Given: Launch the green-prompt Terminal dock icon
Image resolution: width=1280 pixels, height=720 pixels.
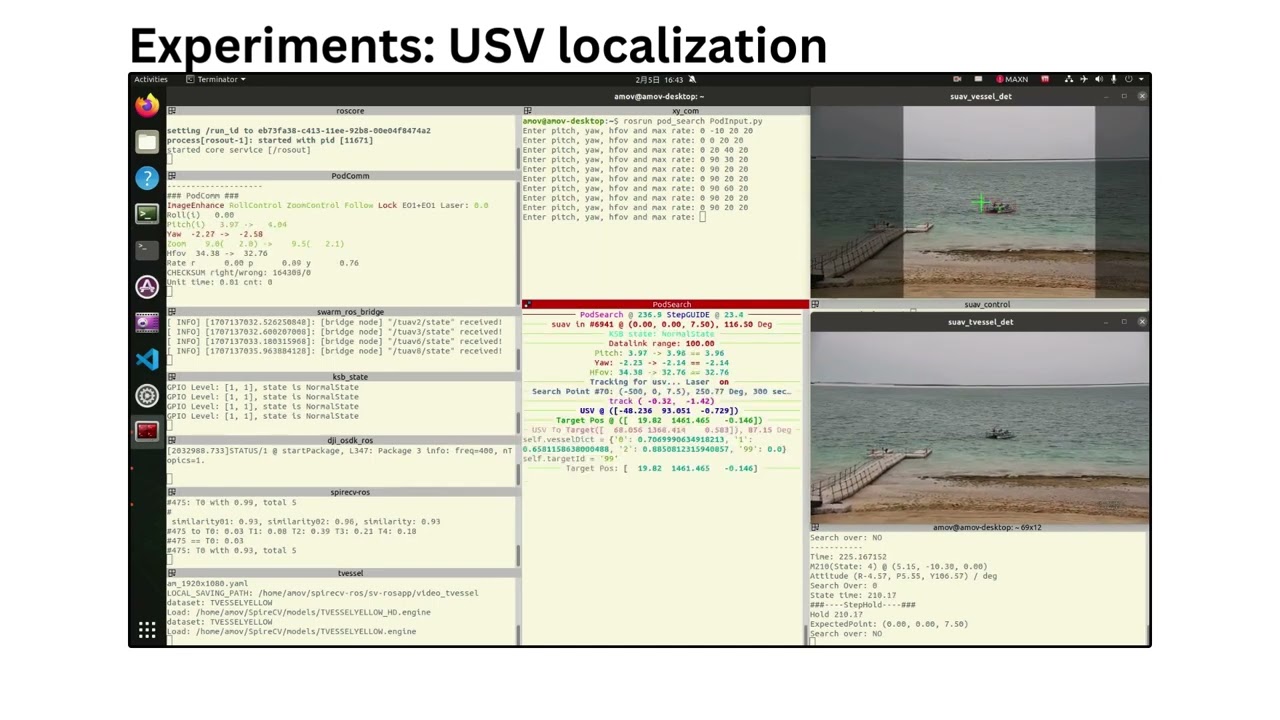Looking at the screenshot, I should tap(147, 214).
